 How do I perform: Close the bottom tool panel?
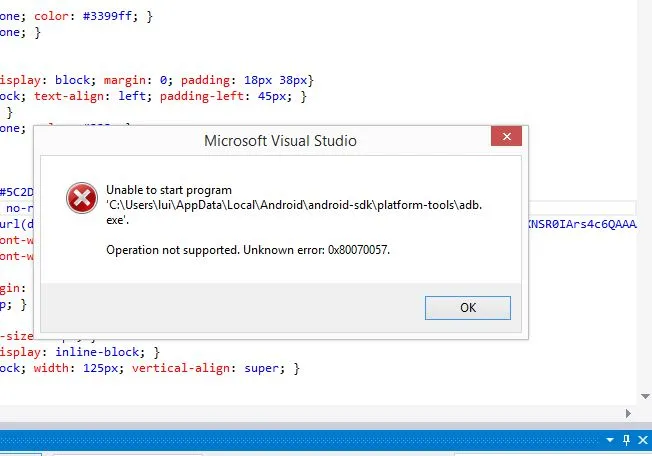click(643, 440)
